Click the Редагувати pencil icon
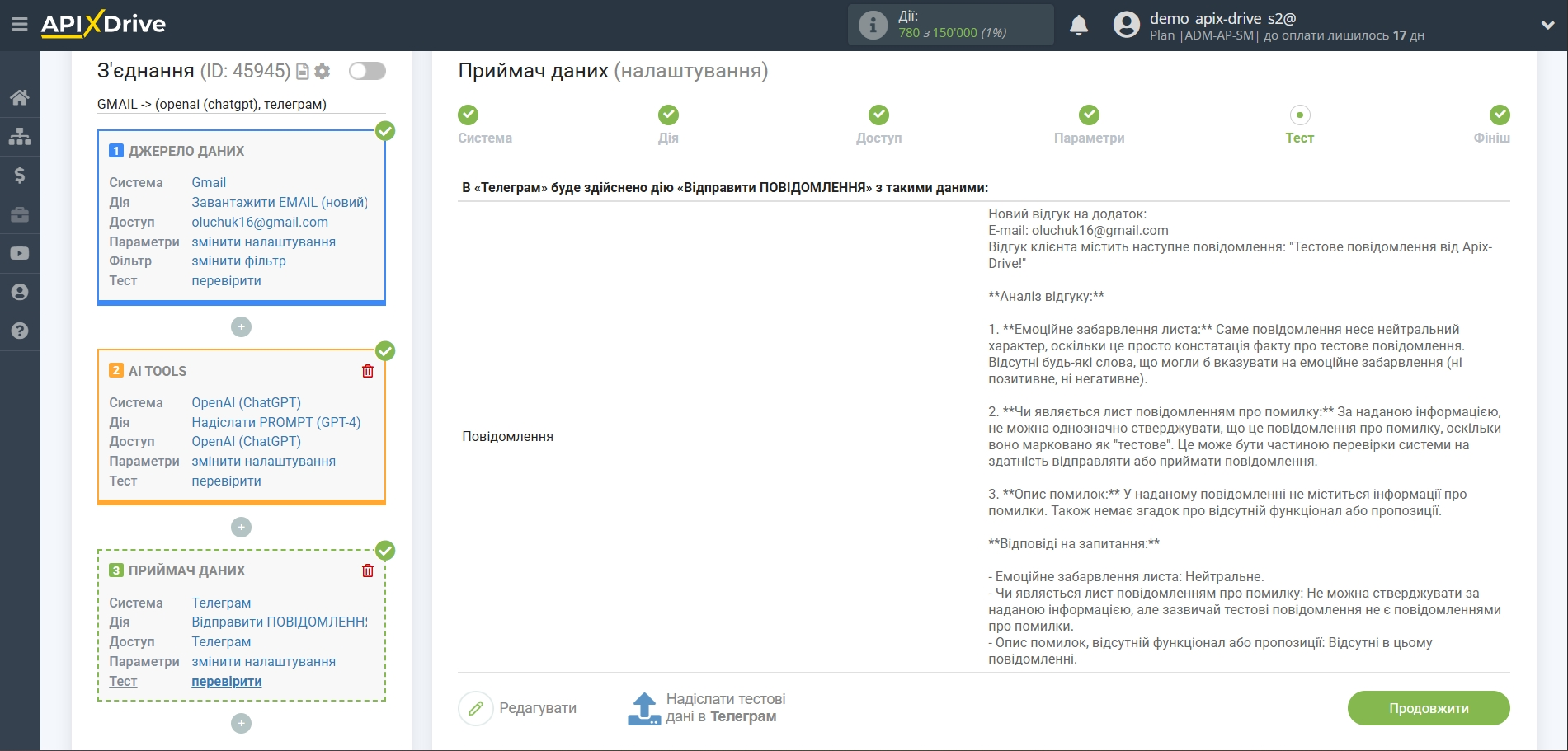1568x751 pixels. tap(476, 708)
